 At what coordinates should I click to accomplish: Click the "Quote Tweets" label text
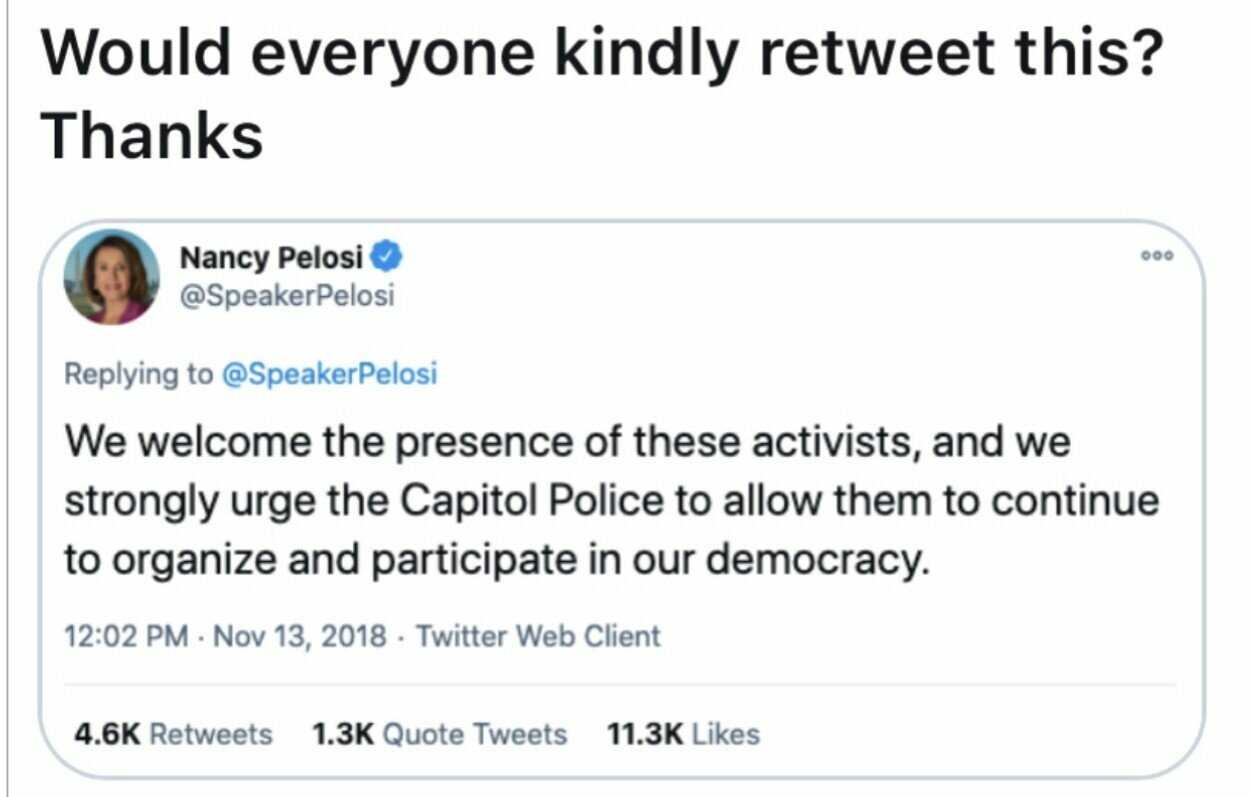pos(475,734)
